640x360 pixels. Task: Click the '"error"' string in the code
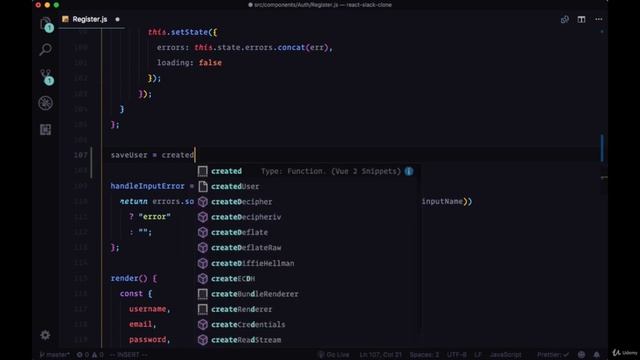point(154,217)
